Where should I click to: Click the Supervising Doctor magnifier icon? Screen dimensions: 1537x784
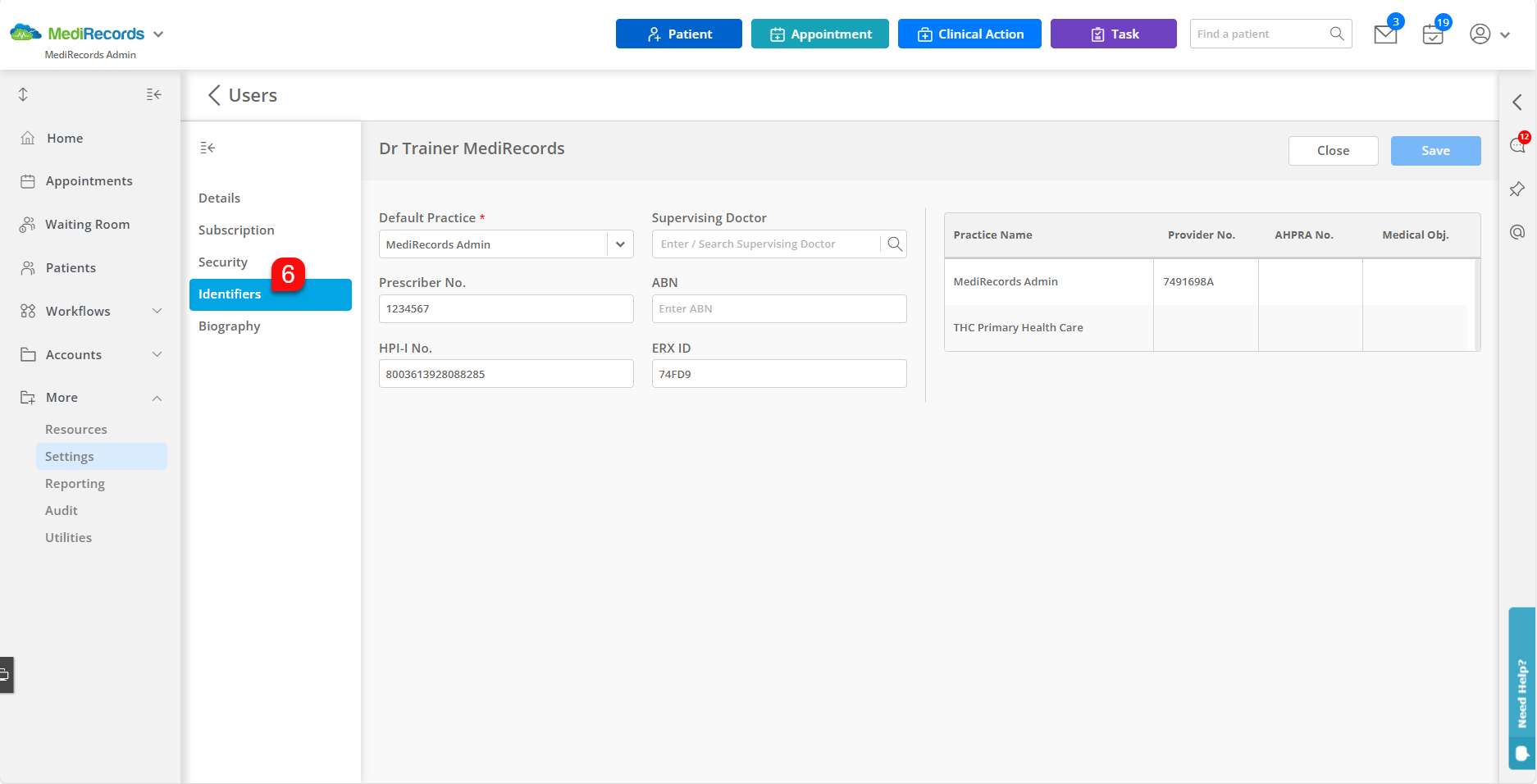[894, 244]
